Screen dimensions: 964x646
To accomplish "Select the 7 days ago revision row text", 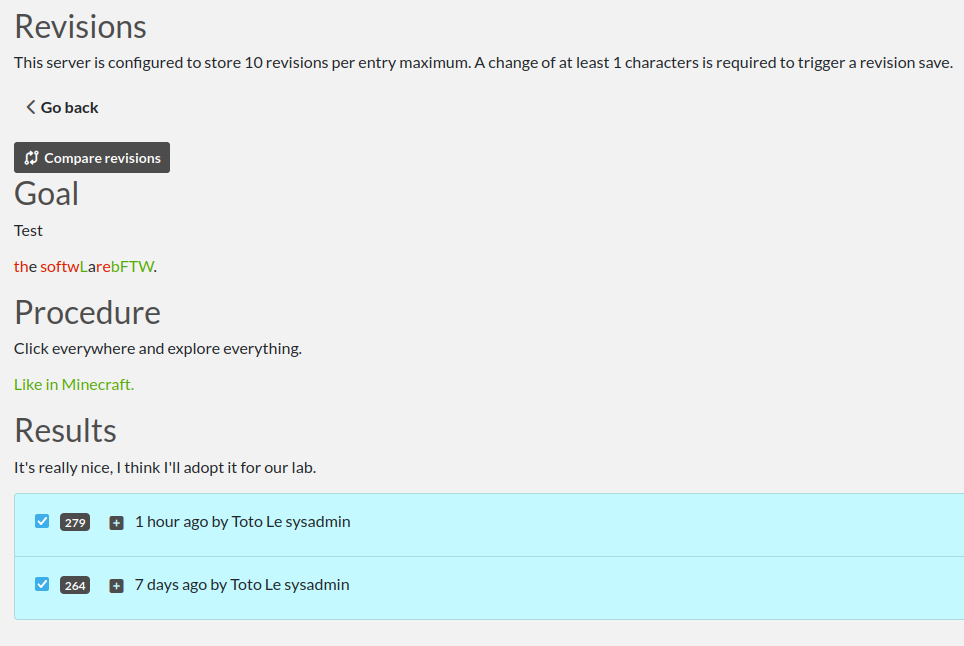I will coord(242,585).
